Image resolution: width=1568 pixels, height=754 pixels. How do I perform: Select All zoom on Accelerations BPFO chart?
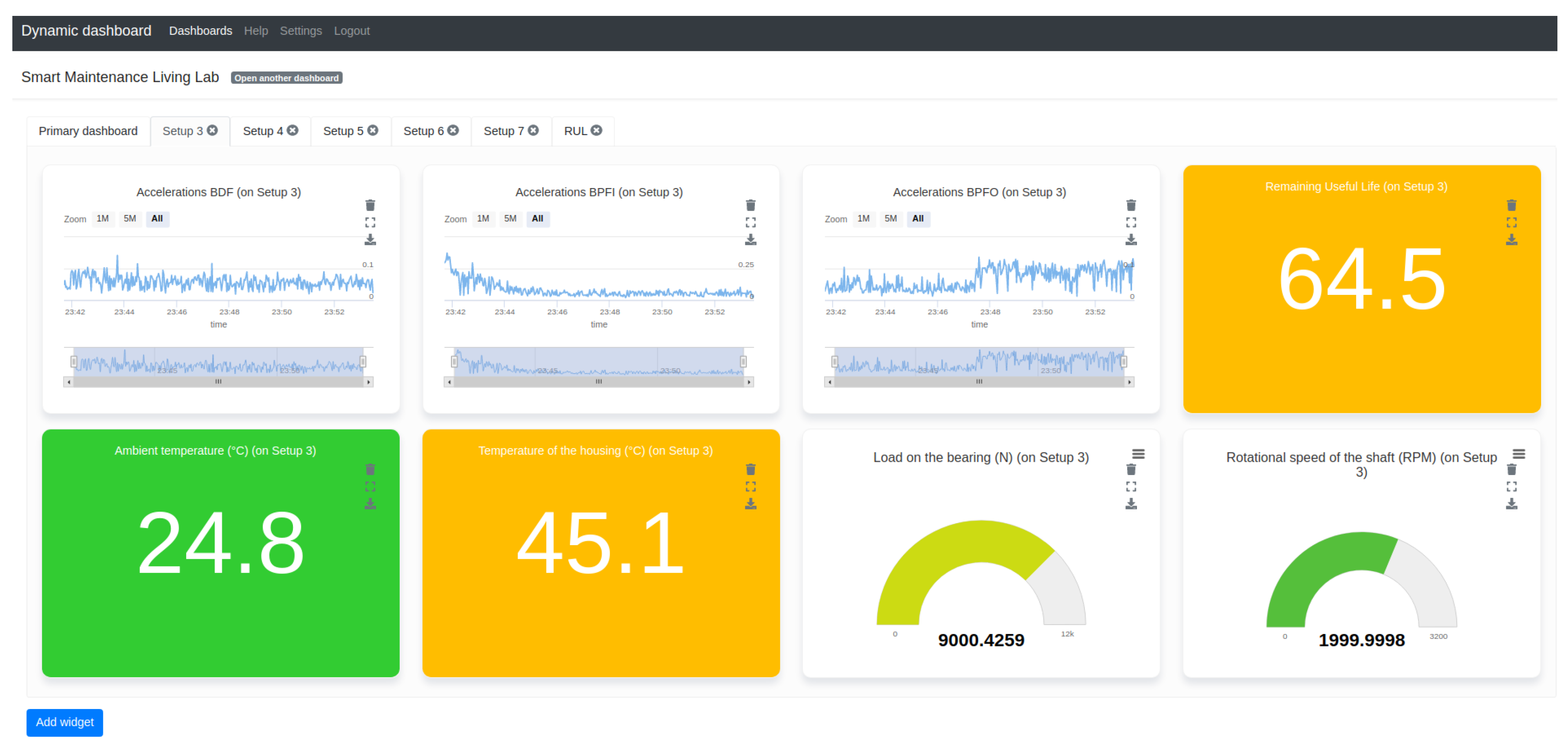coord(918,219)
